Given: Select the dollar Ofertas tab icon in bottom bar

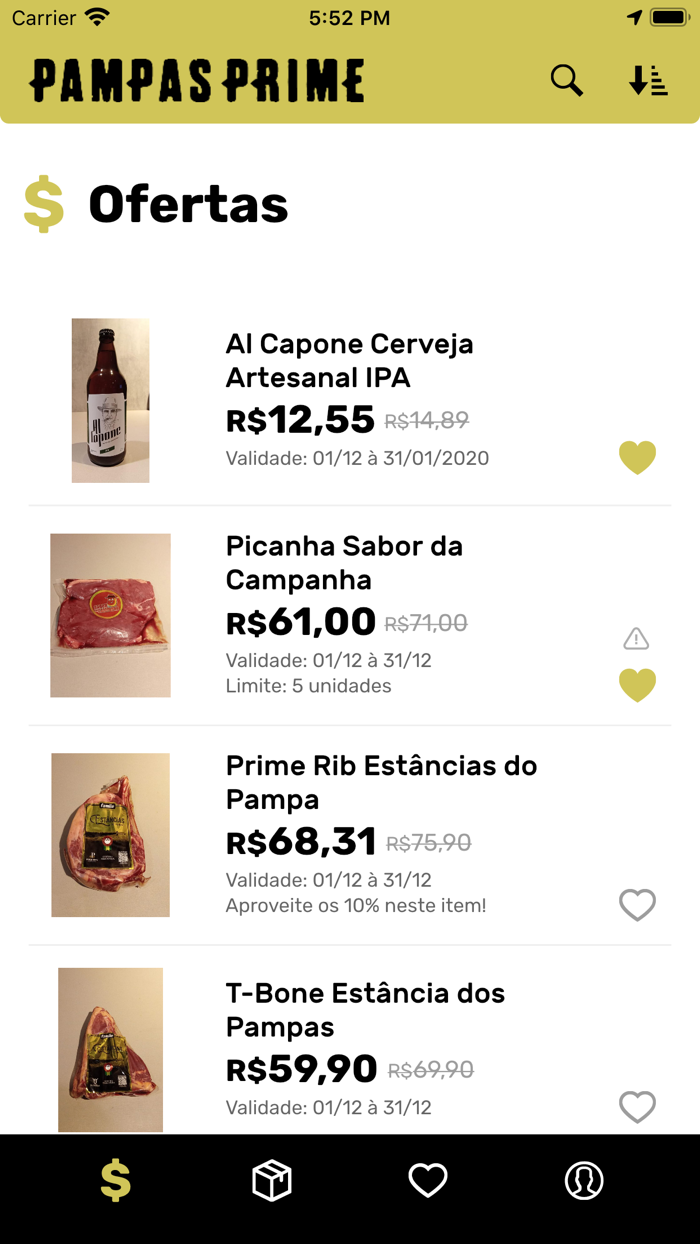Looking at the screenshot, I should [114, 1180].
